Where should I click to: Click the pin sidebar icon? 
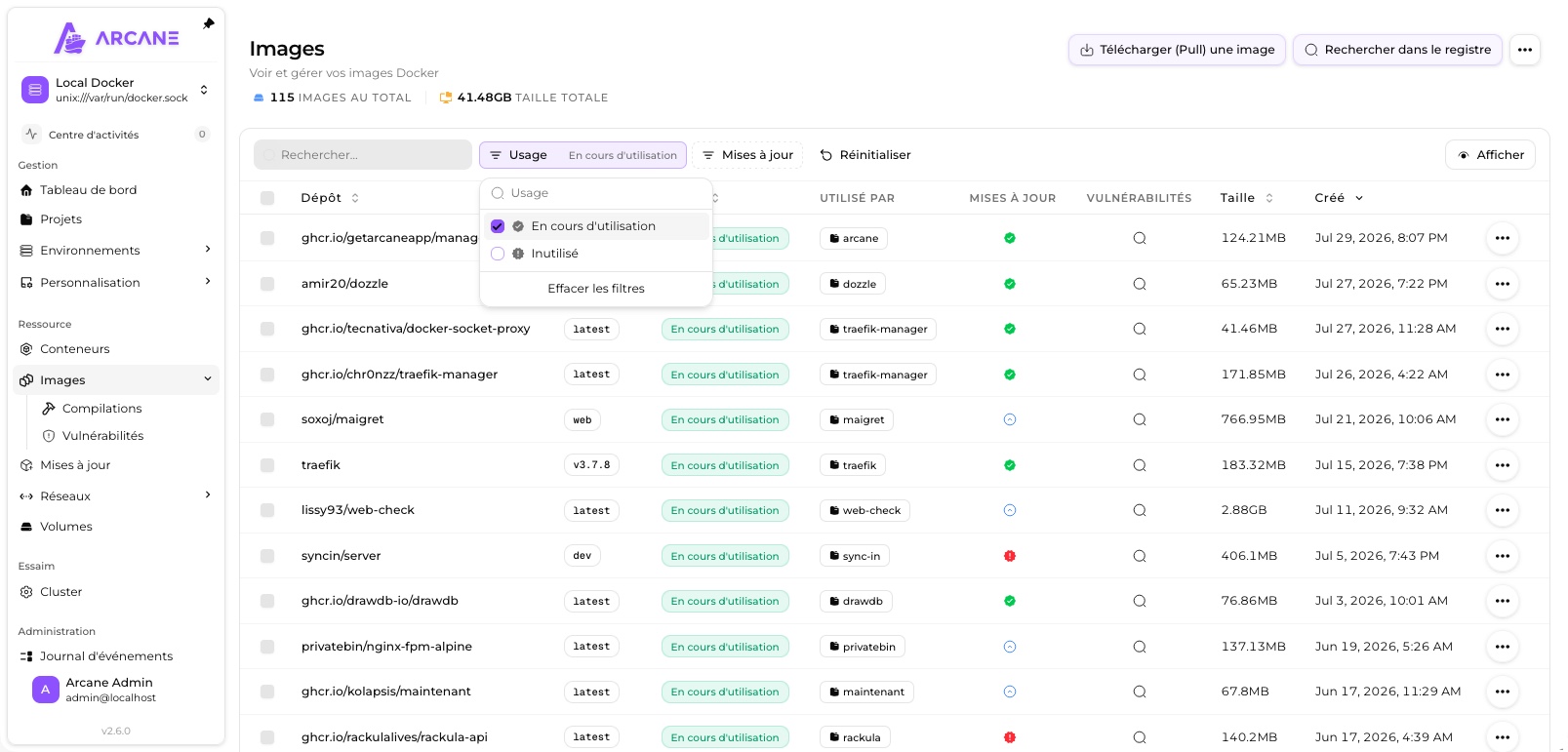tap(208, 23)
